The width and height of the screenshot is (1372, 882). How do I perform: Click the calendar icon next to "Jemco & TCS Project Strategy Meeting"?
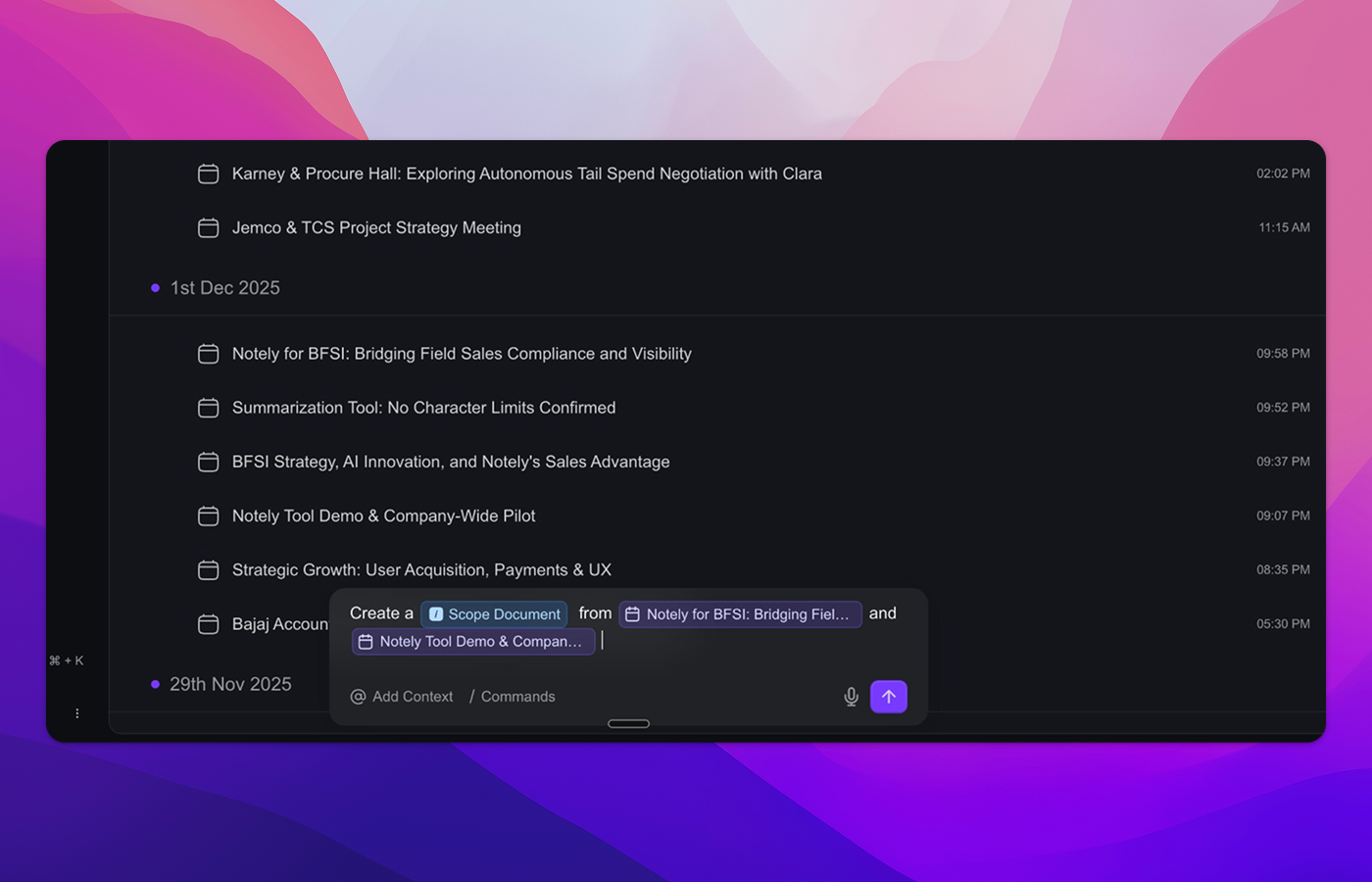[x=208, y=227]
